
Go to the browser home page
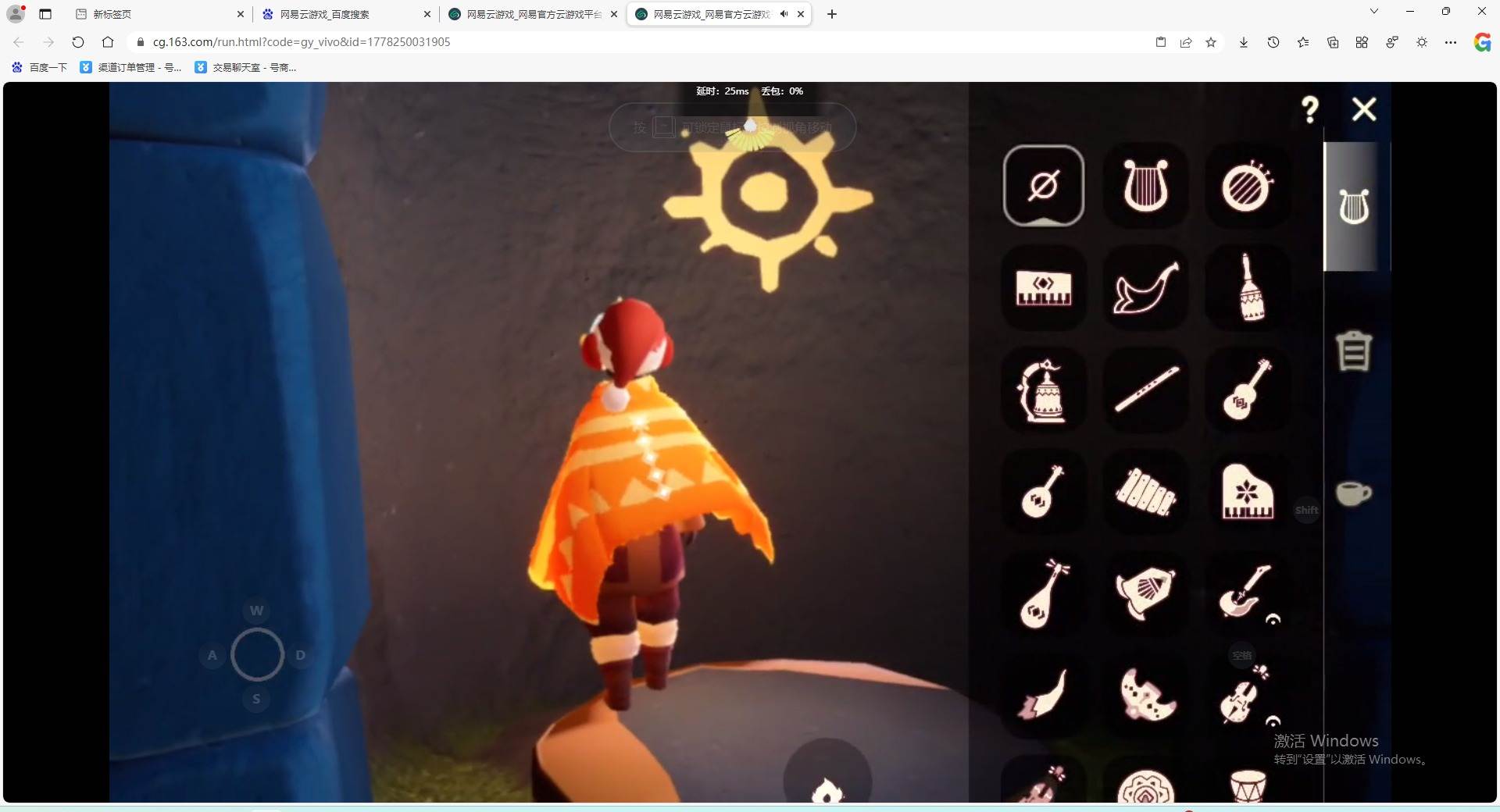(x=108, y=42)
